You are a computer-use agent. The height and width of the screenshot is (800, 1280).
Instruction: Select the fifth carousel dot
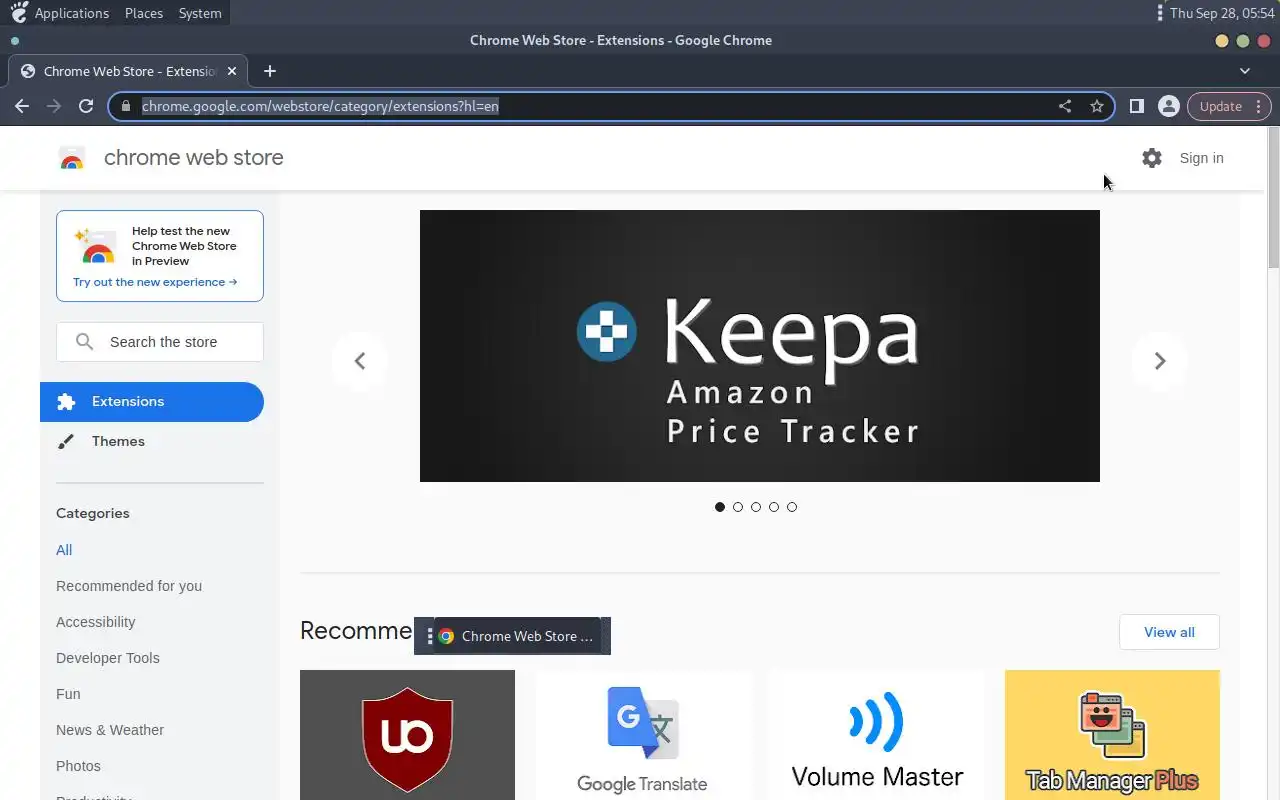coord(792,507)
